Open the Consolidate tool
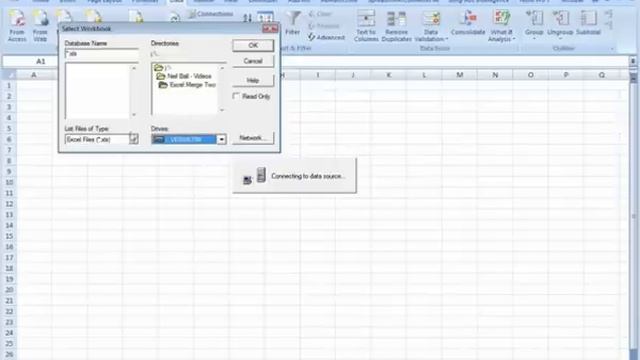Screen dimensions: 640x360 click(x=468, y=23)
